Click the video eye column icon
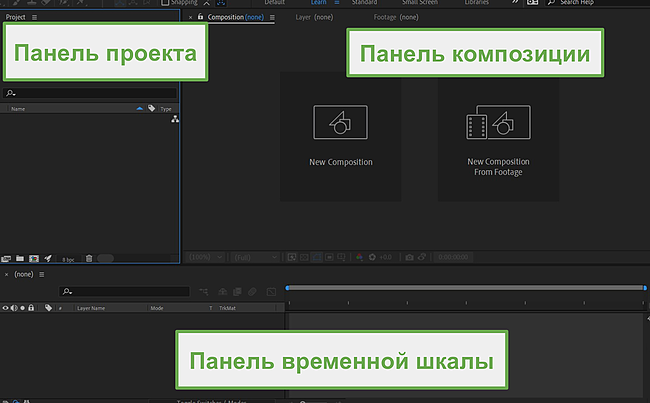The width and height of the screenshot is (650, 403). click(x=5, y=308)
